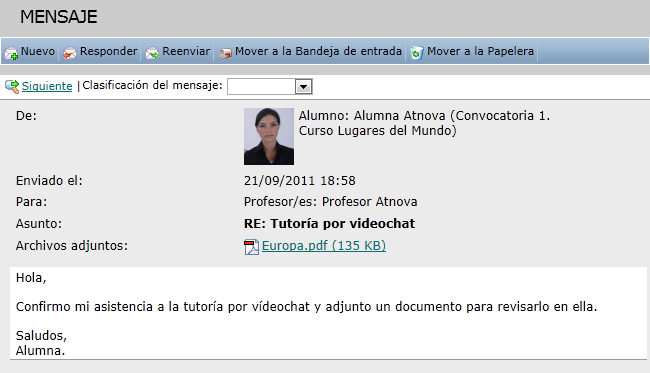The image size is (650, 373).
Task: Click the subject 'RE: Tutoría por videochat'
Action: (x=329, y=224)
